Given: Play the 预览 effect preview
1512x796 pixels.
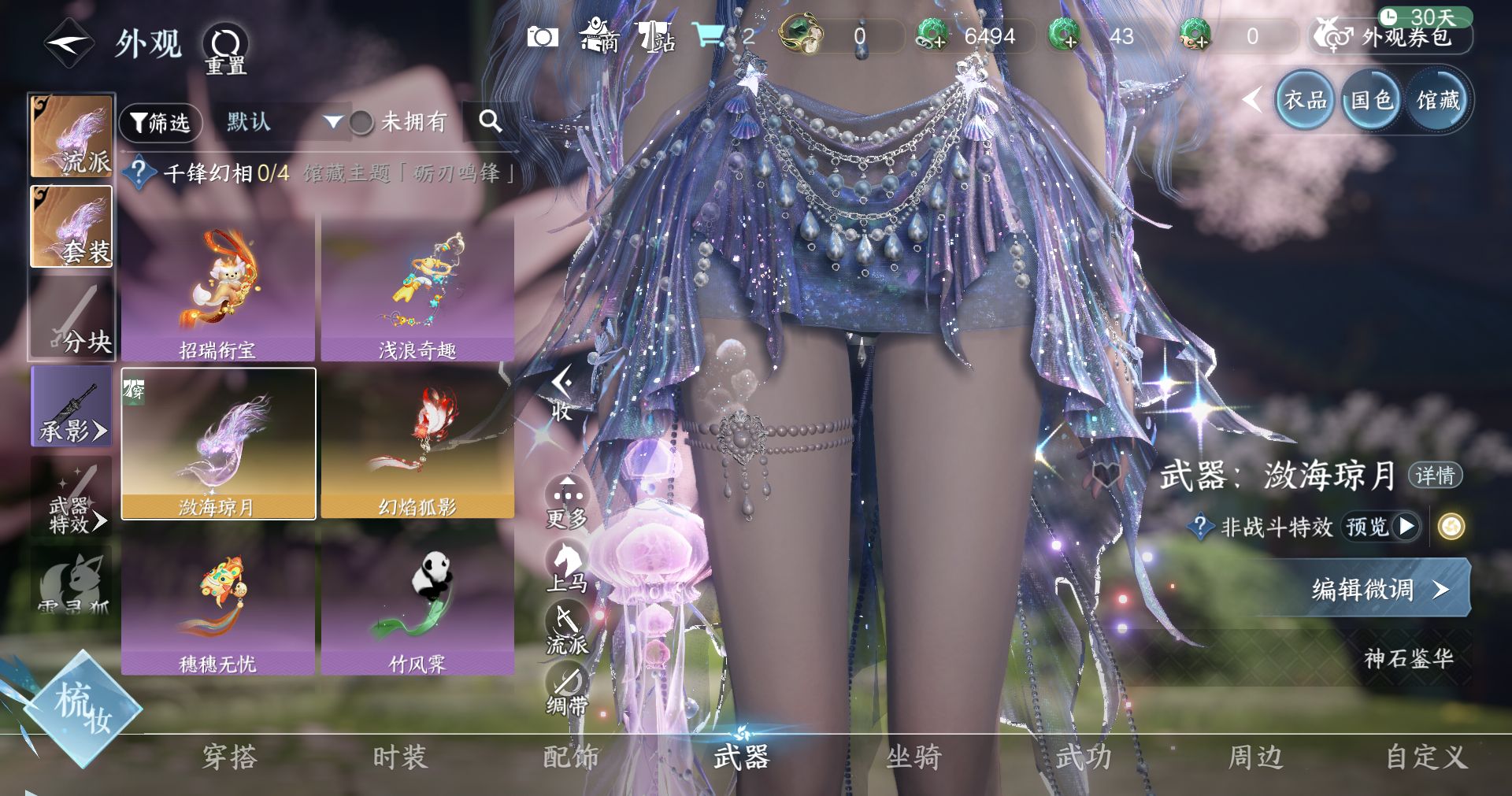Looking at the screenshot, I should [1380, 526].
